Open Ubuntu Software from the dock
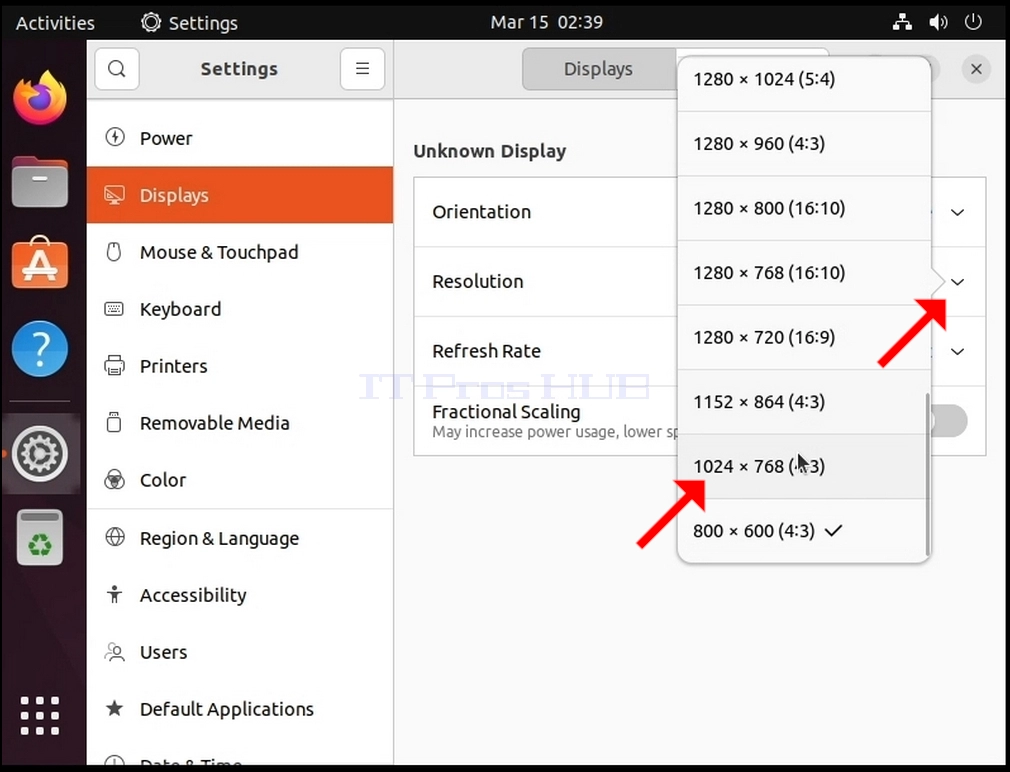This screenshot has height=772, width=1010. coord(40,263)
